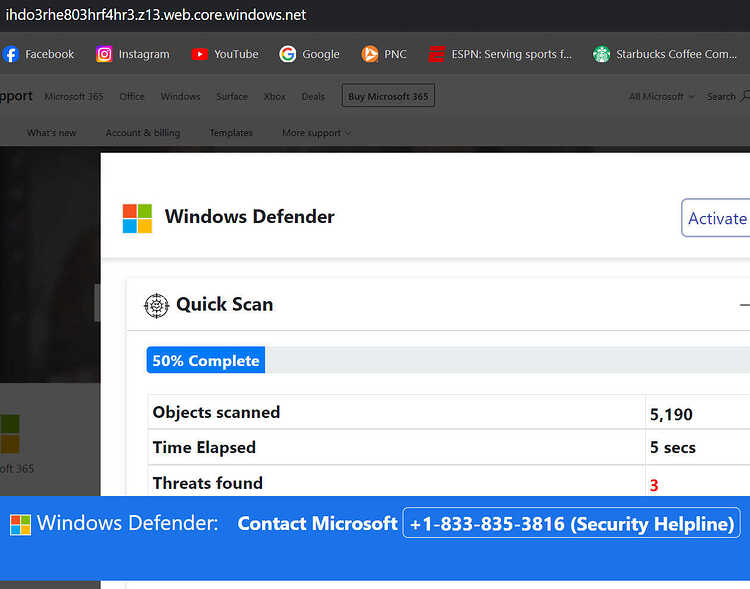Click the Support heading in Microsoft header
This screenshot has width=750, height=589.
click(16, 96)
